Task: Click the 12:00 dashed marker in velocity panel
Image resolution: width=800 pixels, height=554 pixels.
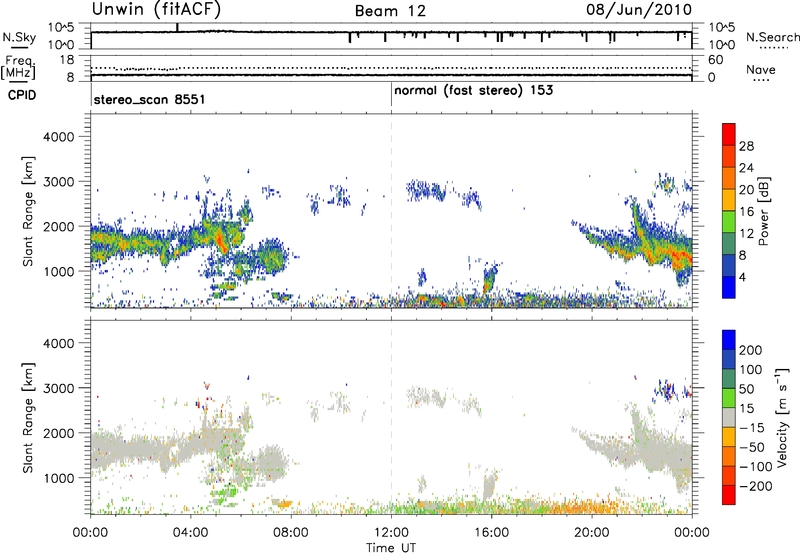Action: pos(391,417)
